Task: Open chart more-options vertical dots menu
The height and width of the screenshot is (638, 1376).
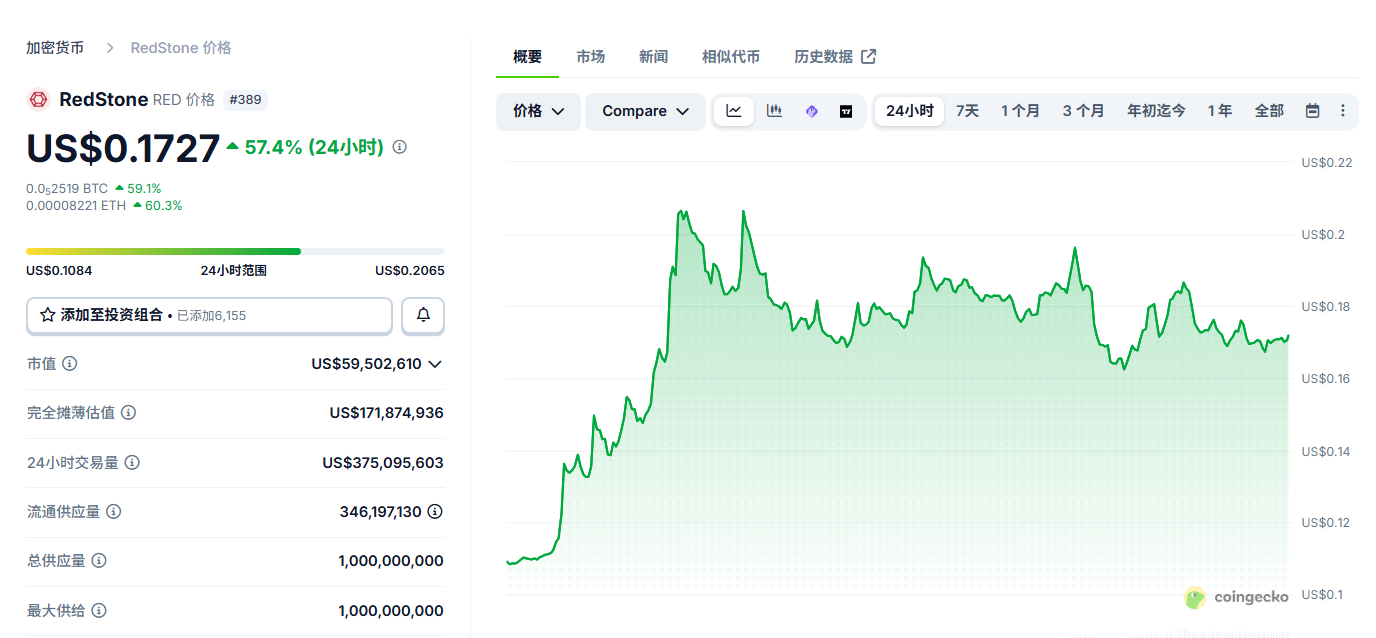Action: (x=1343, y=111)
